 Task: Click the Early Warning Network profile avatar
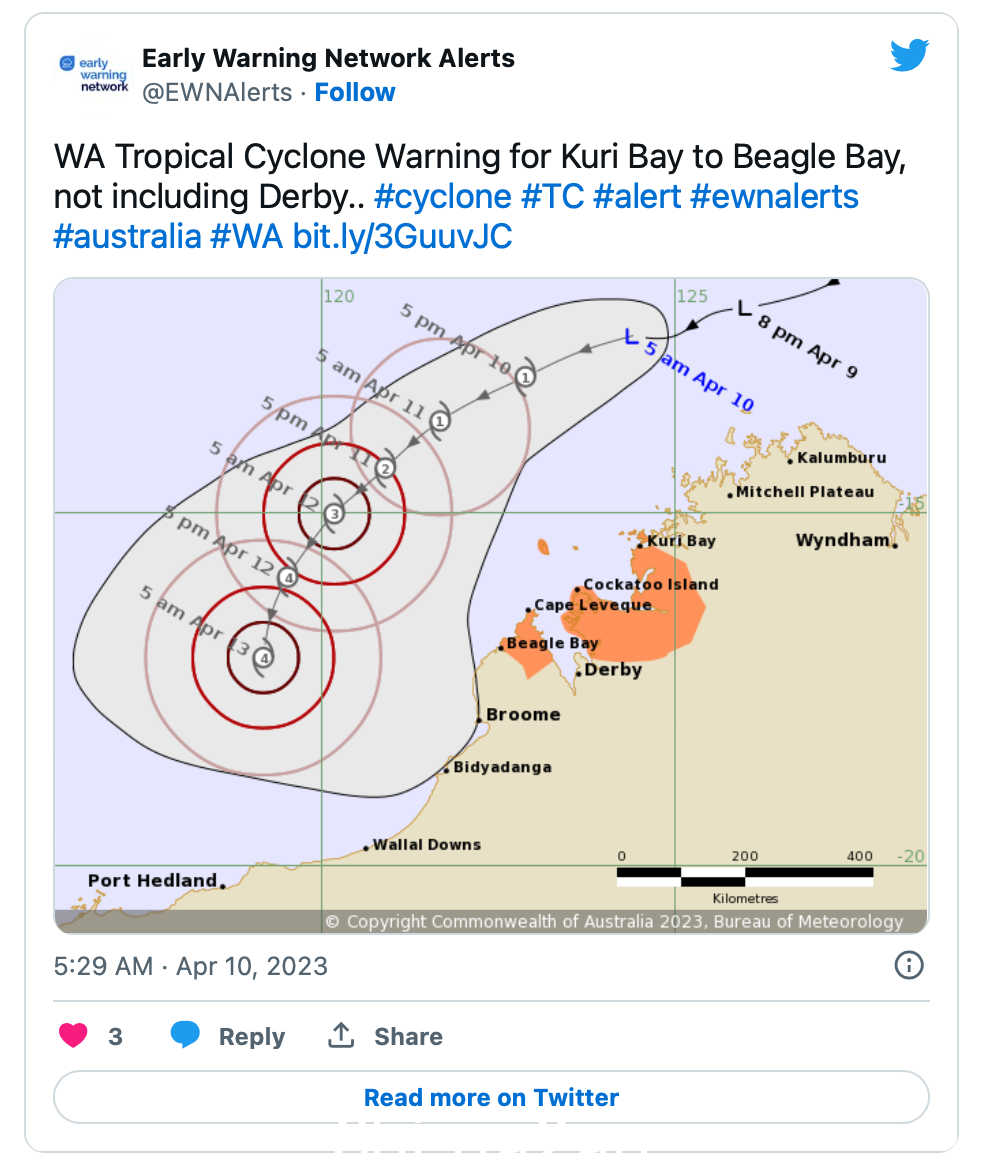[94, 75]
